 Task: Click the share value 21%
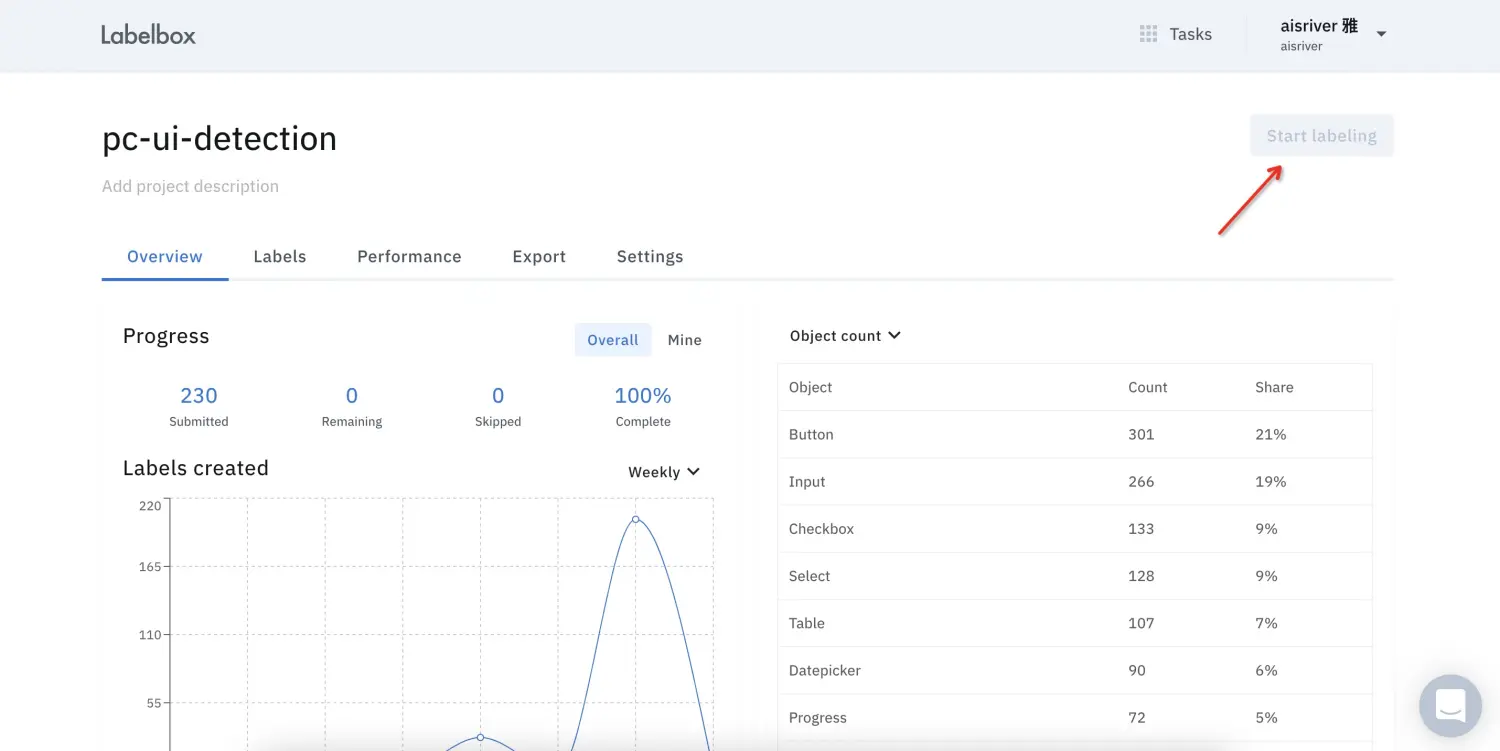tap(1271, 434)
